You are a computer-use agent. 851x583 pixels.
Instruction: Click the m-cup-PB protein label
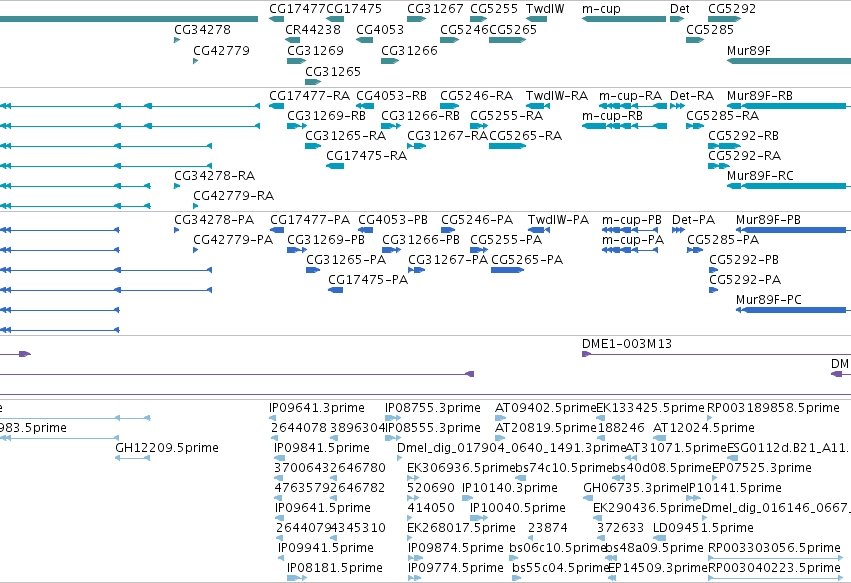point(632,220)
